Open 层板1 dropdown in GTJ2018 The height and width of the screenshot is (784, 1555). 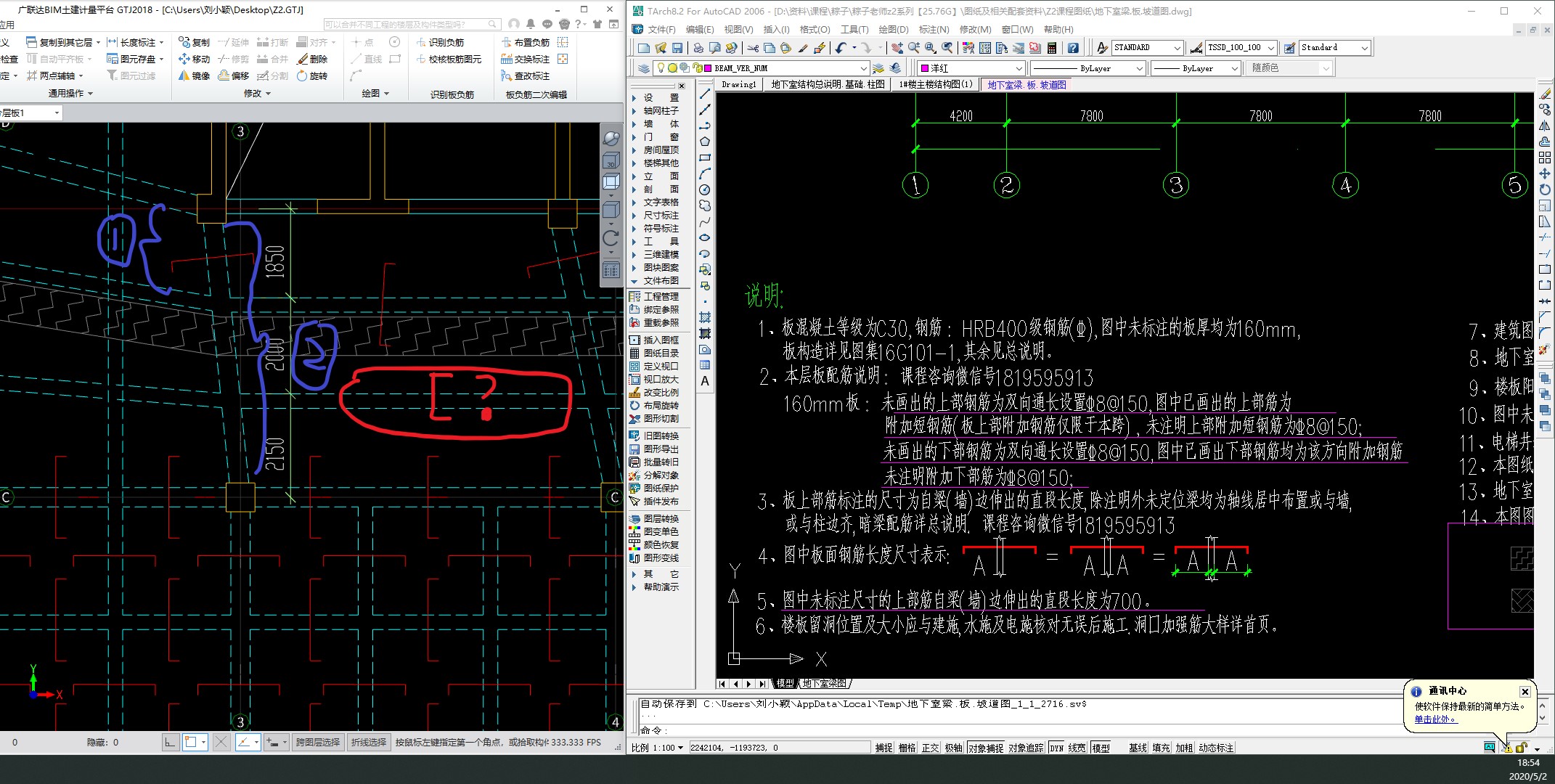pyautogui.click(x=57, y=113)
